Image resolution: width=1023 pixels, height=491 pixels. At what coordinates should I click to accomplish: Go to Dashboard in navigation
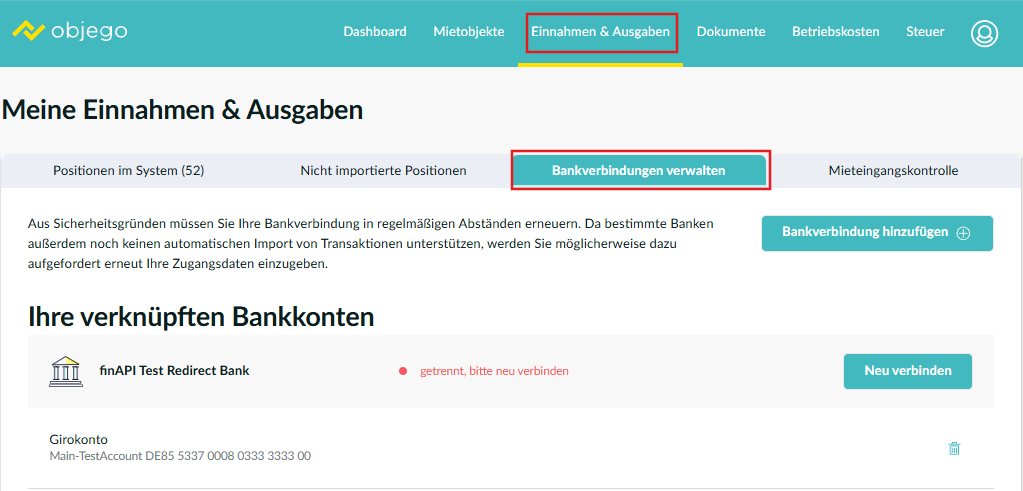[x=375, y=32]
